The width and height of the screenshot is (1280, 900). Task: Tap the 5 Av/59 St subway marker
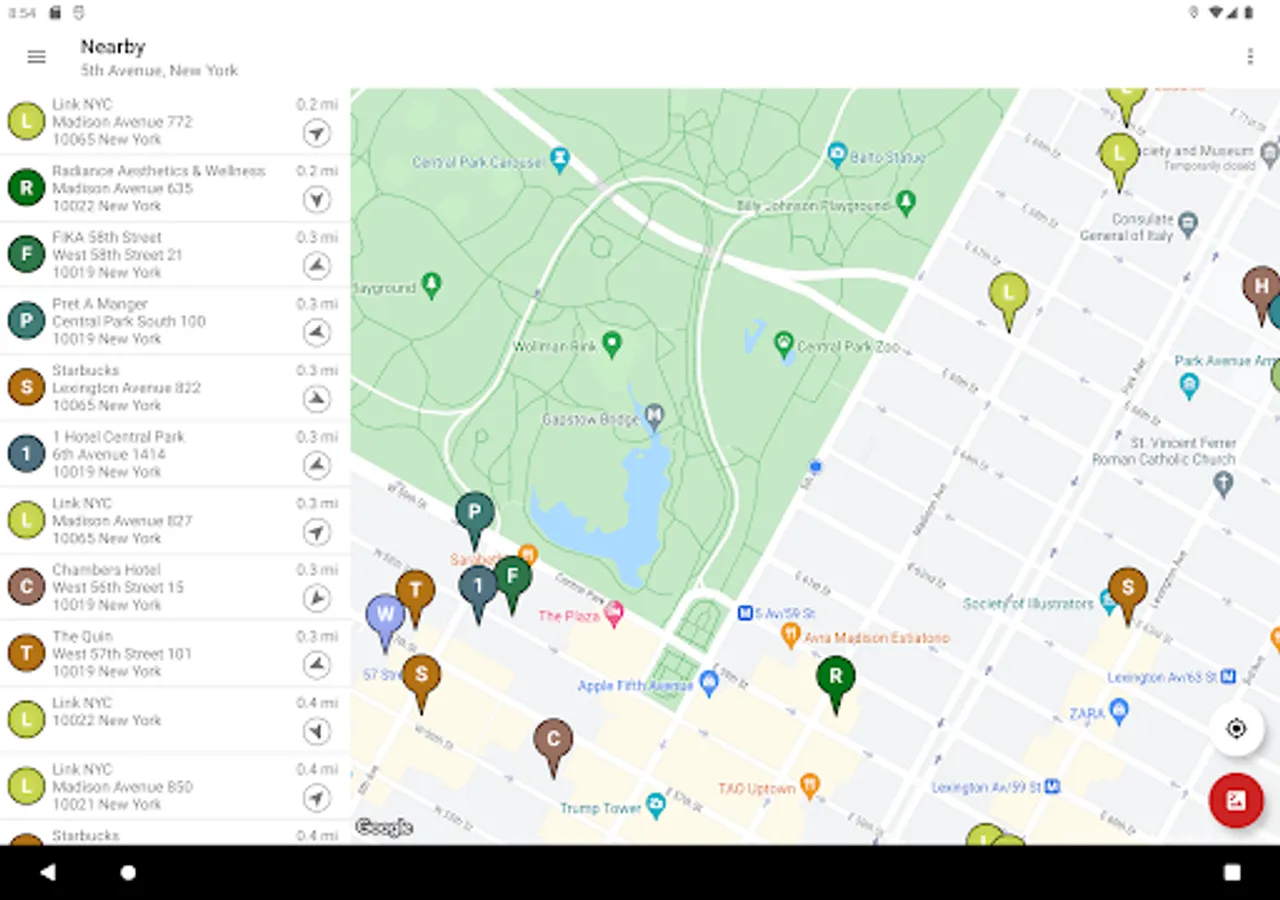(x=745, y=613)
